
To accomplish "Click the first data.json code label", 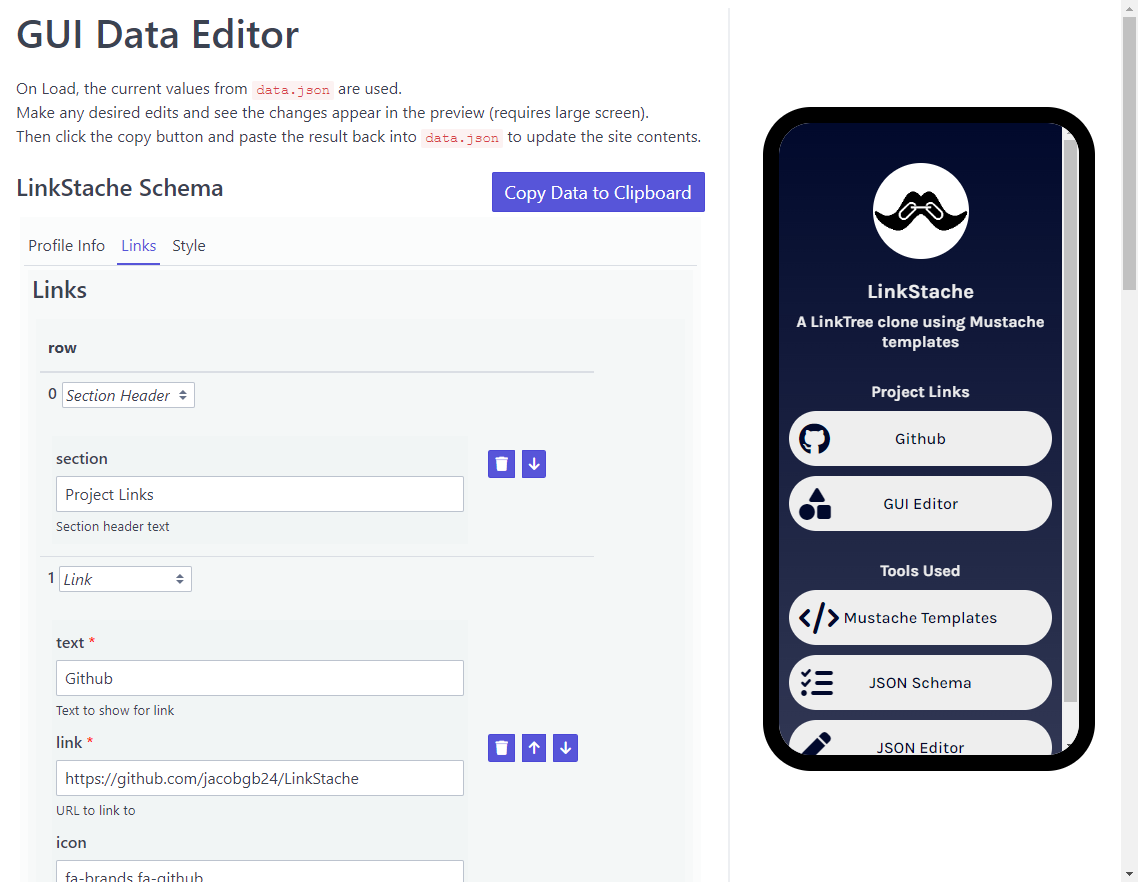I will (x=293, y=89).
